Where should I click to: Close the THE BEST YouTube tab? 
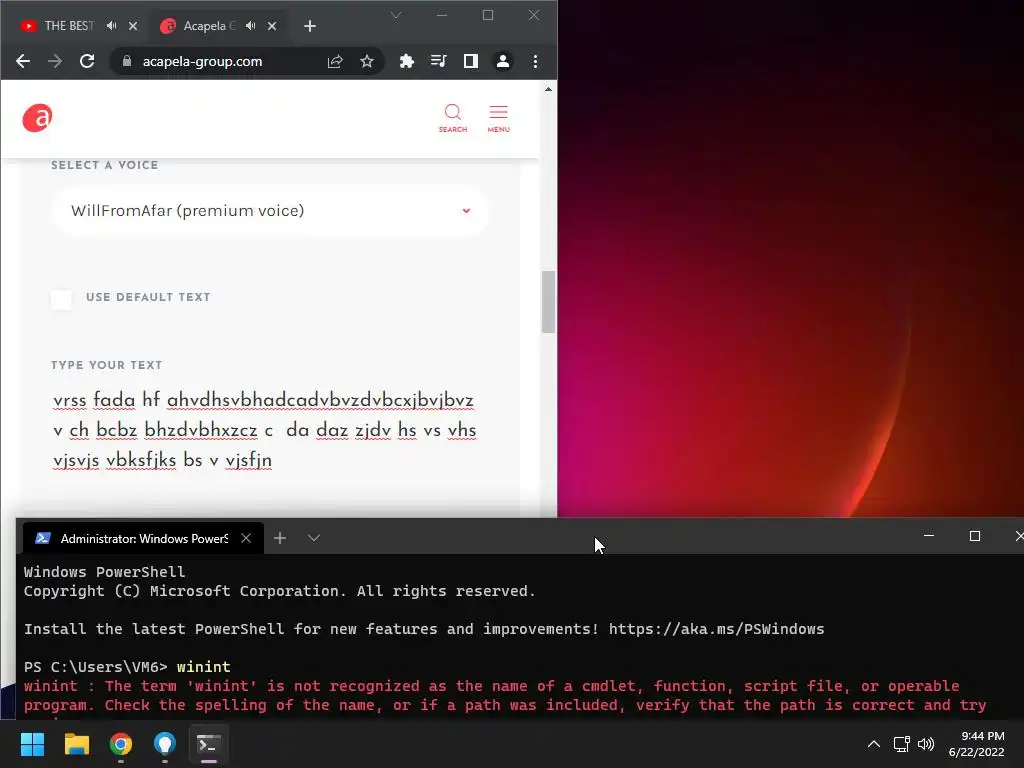coord(133,26)
